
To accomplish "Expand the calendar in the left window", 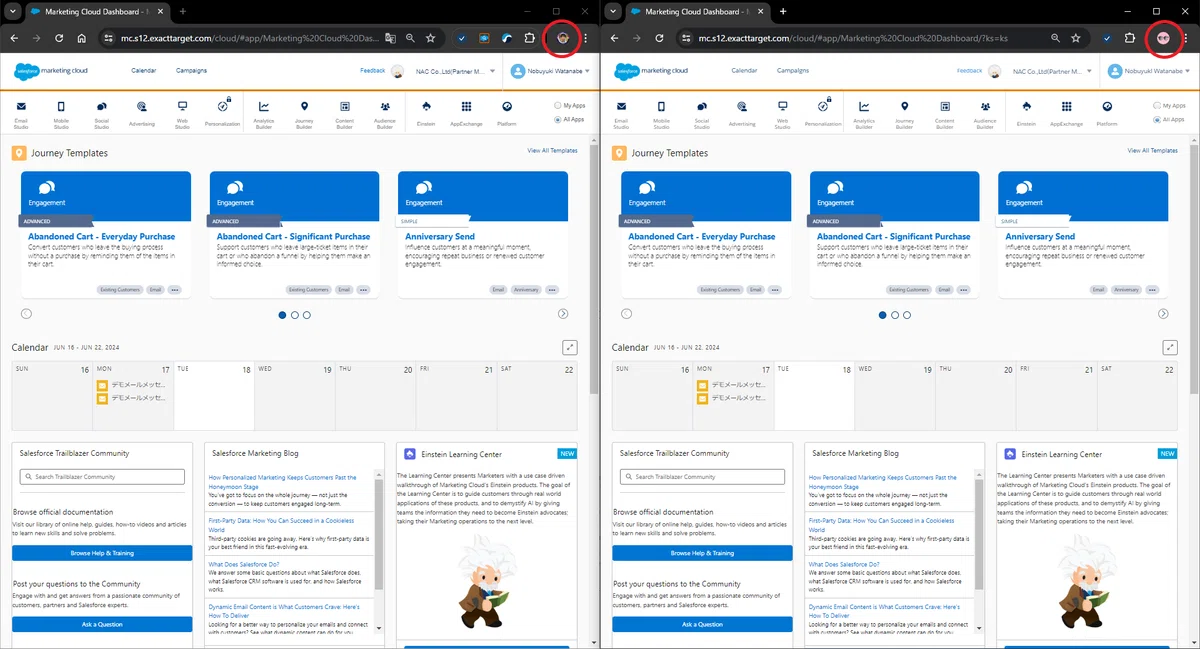I will coord(569,347).
